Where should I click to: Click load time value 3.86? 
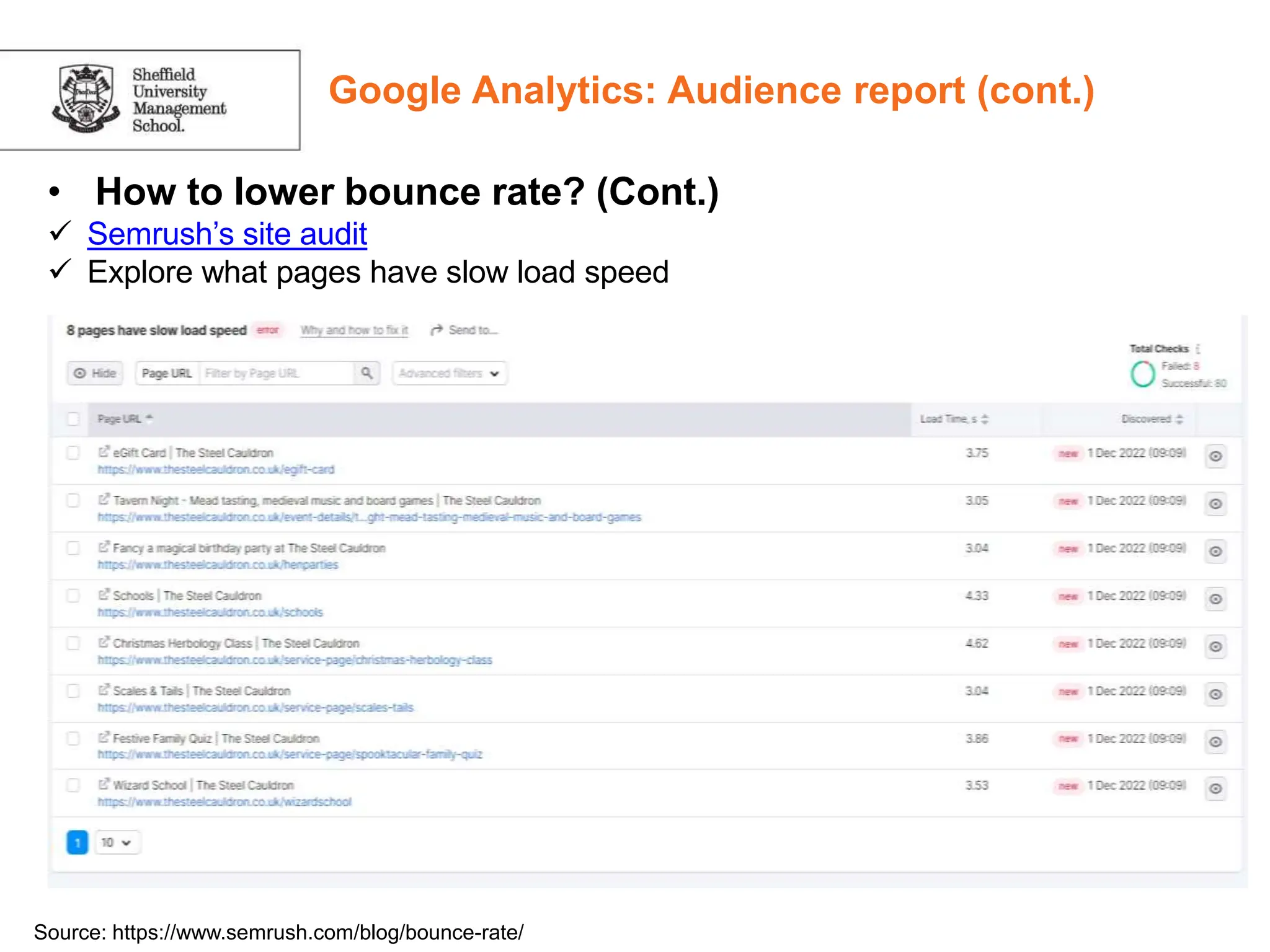[977, 739]
